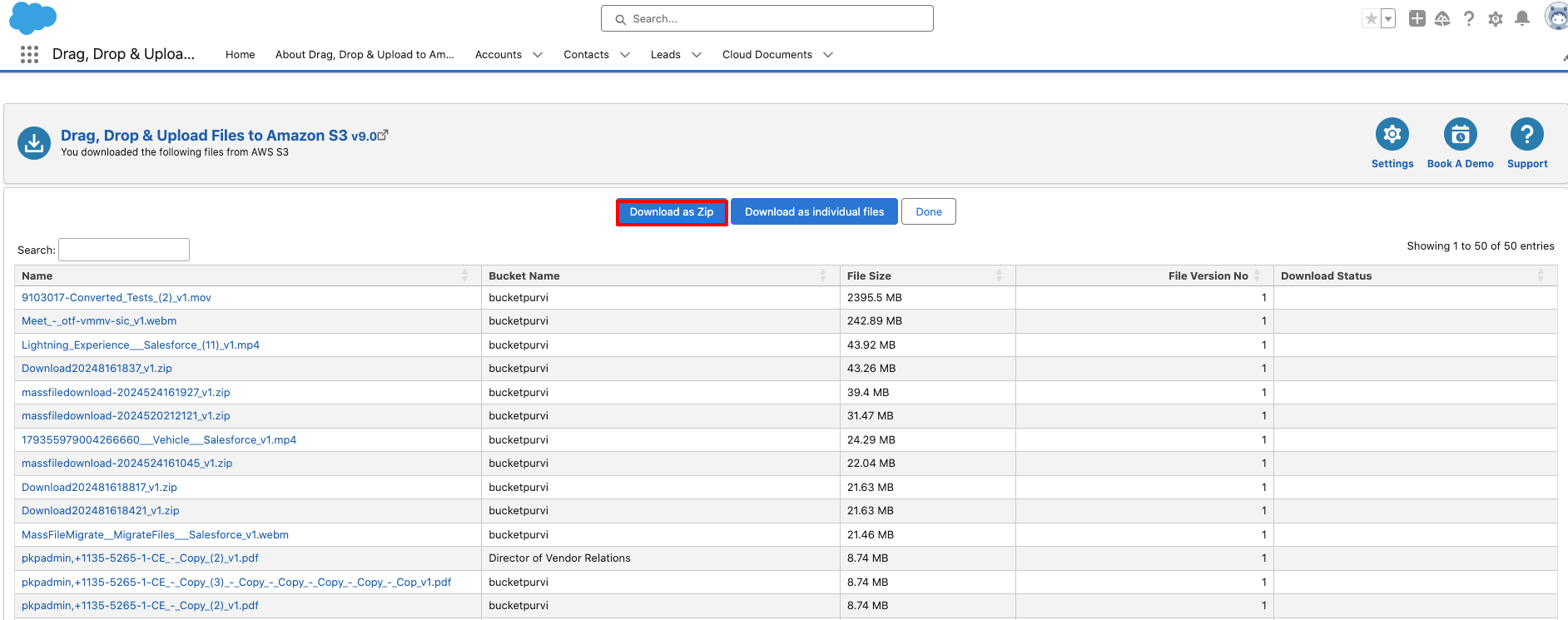1568x620 pixels.
Task: Open MassFileMigrate__MigrateFiles__Salesforce_v1.webm link
Action: tap(155, 535)
